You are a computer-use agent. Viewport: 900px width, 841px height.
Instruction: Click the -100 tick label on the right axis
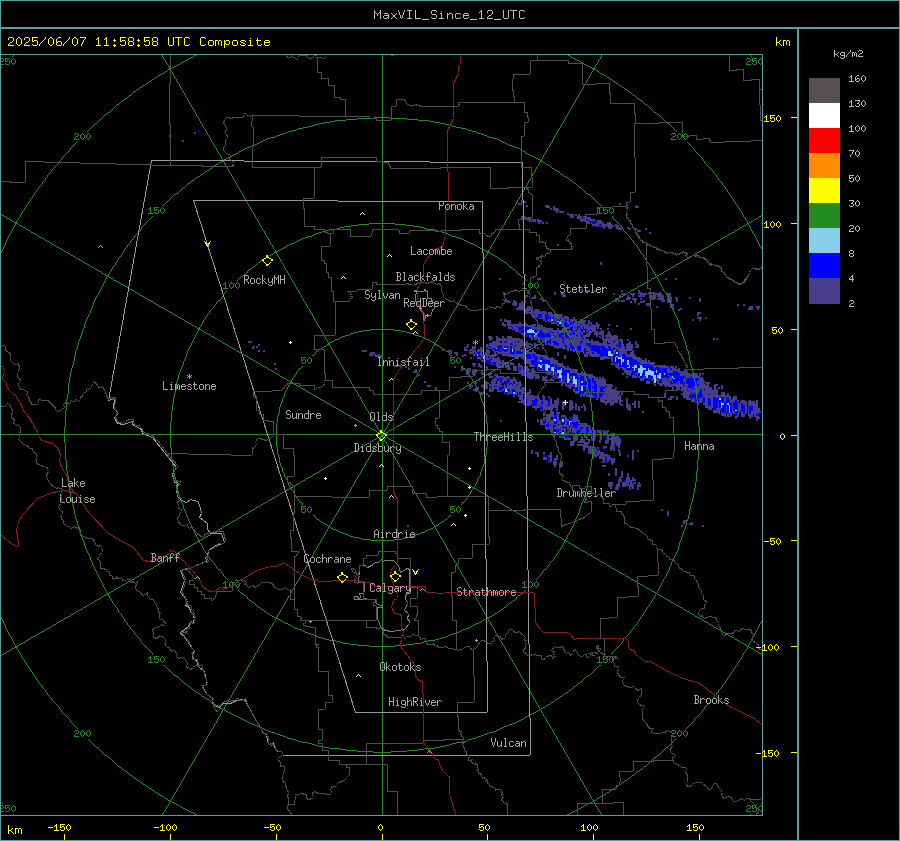coord(767,647)
